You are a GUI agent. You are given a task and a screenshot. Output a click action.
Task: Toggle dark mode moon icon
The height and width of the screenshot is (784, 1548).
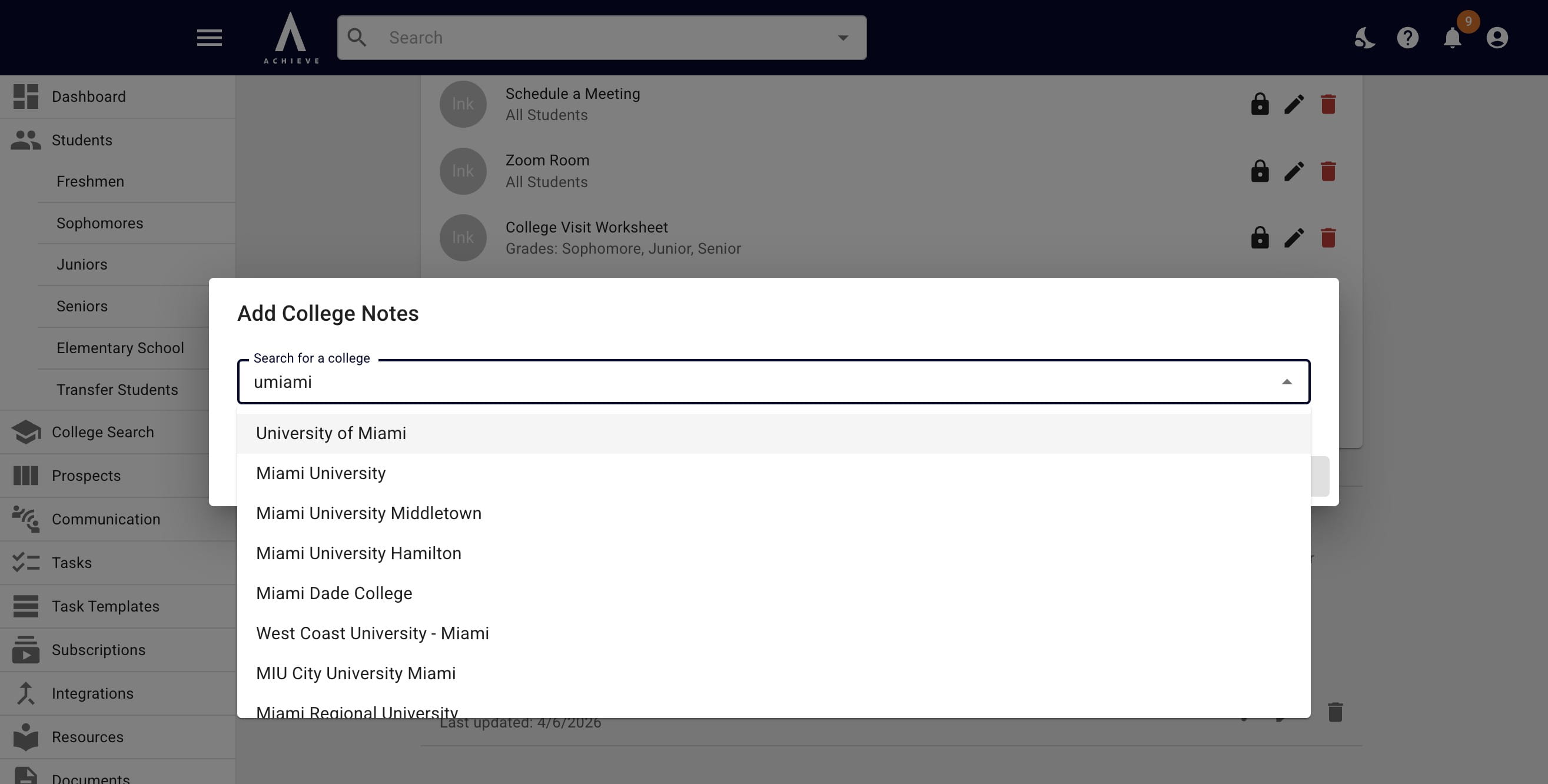click(1364, 38)
